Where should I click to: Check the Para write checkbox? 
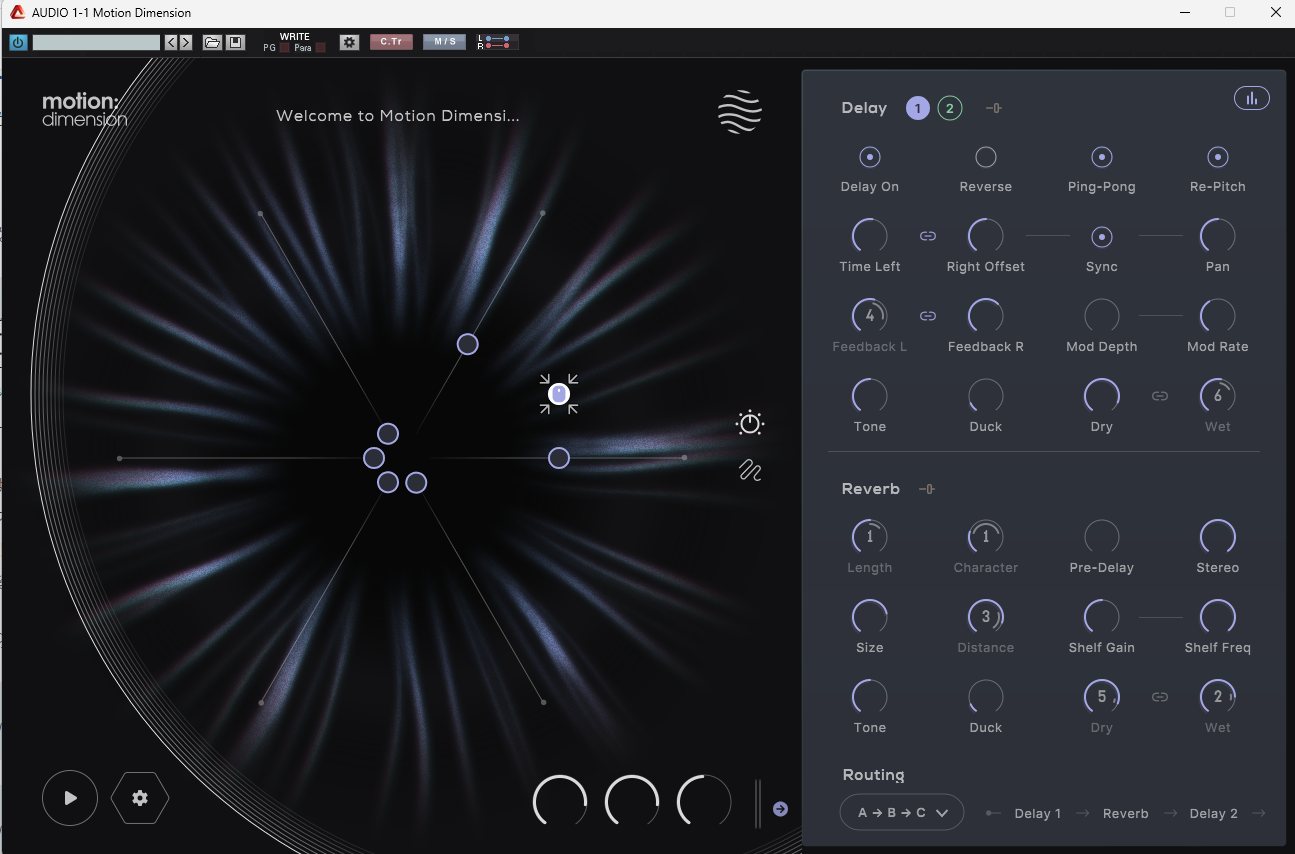coord(320,48)
